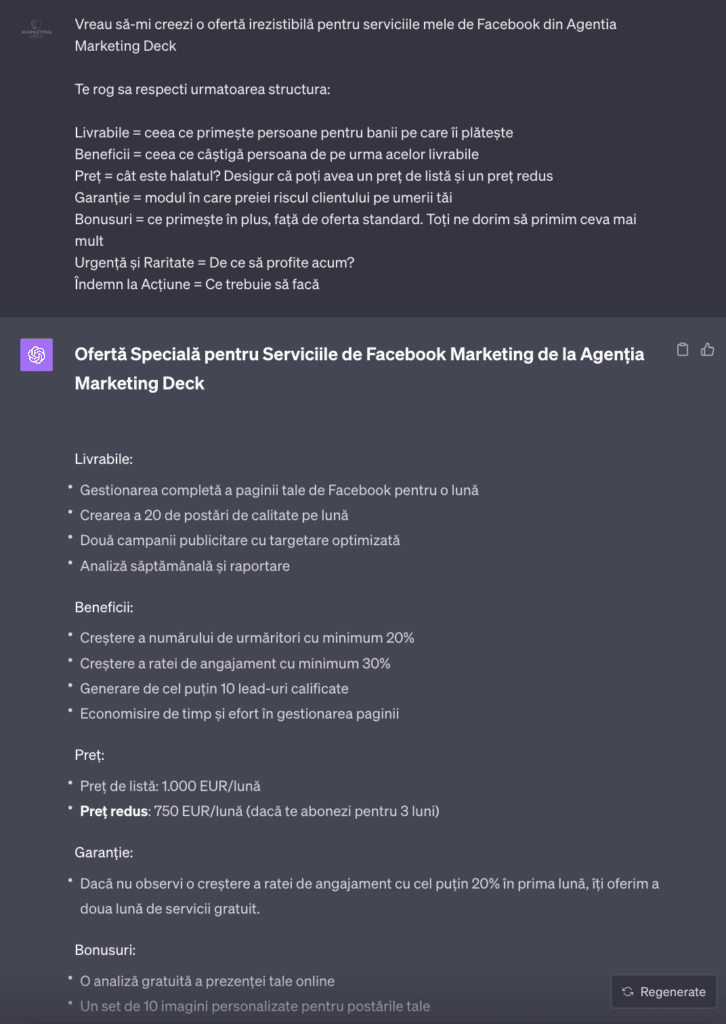
Task: Click the '20 de postări de calitate' bullet
Action: [214, 515]
